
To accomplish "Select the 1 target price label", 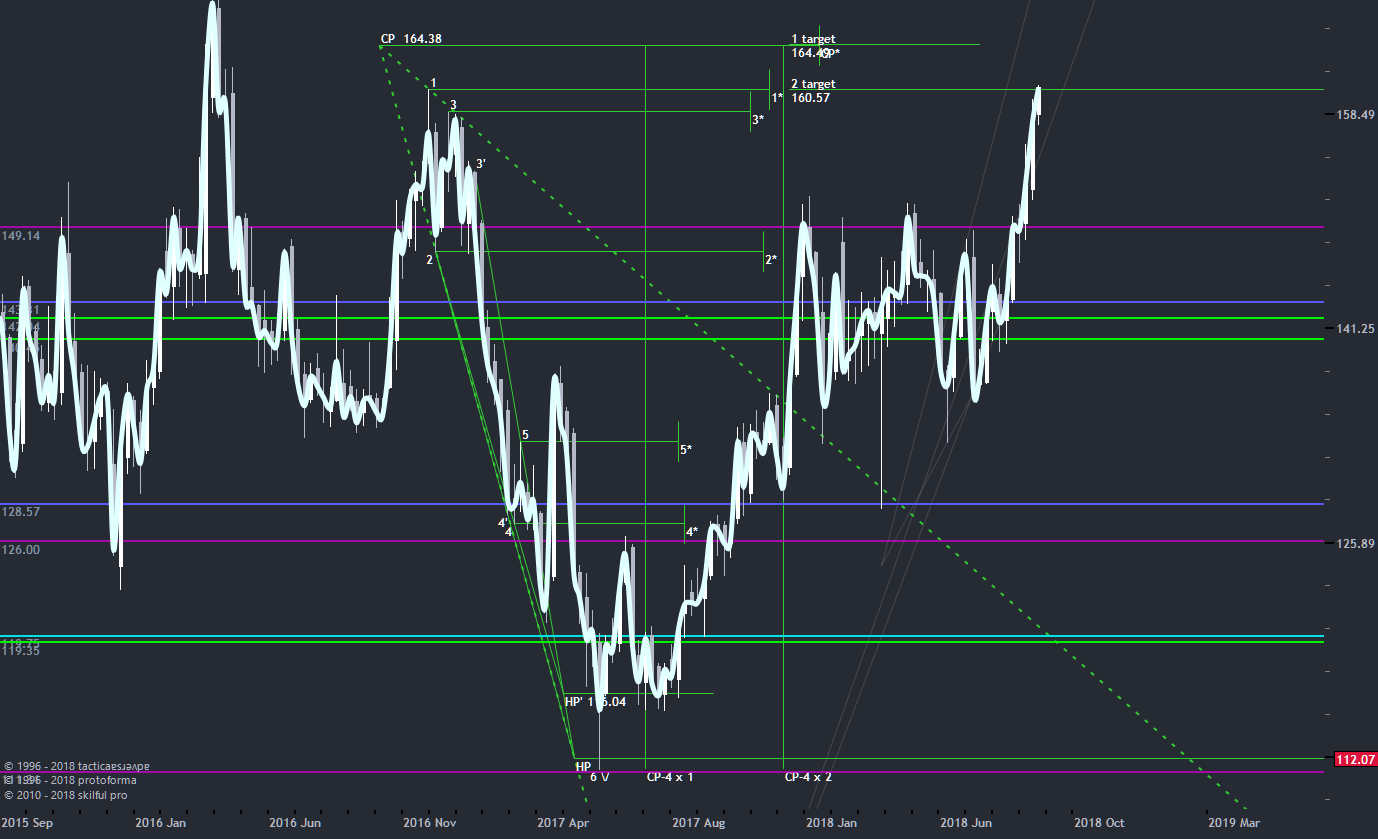I will tap(813, 40).
